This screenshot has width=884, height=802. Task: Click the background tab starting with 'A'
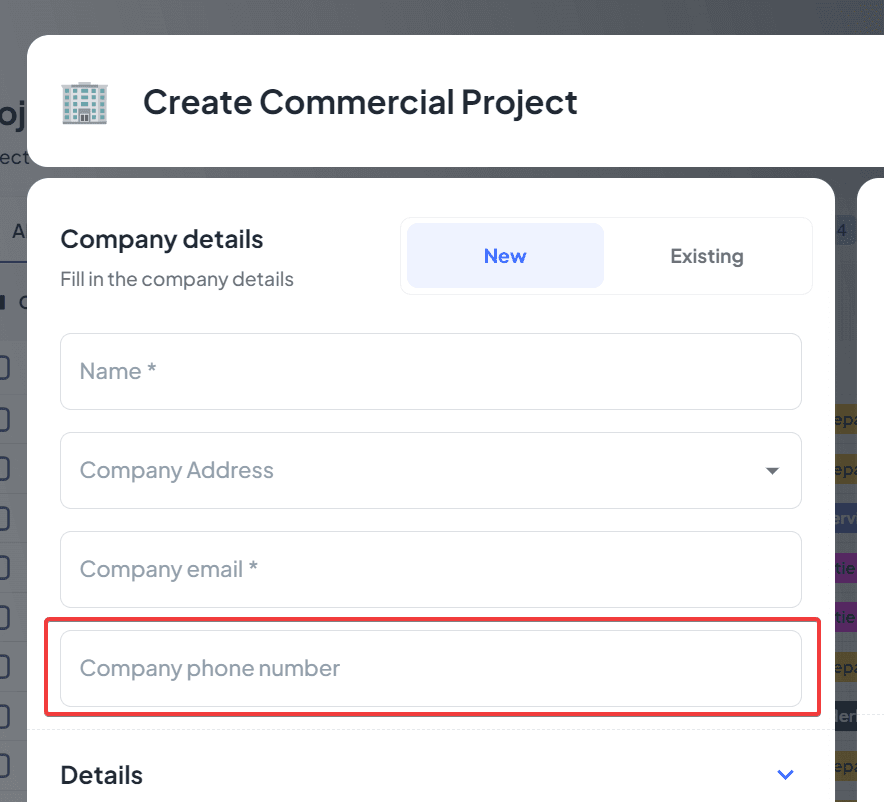tap(17, 231)
